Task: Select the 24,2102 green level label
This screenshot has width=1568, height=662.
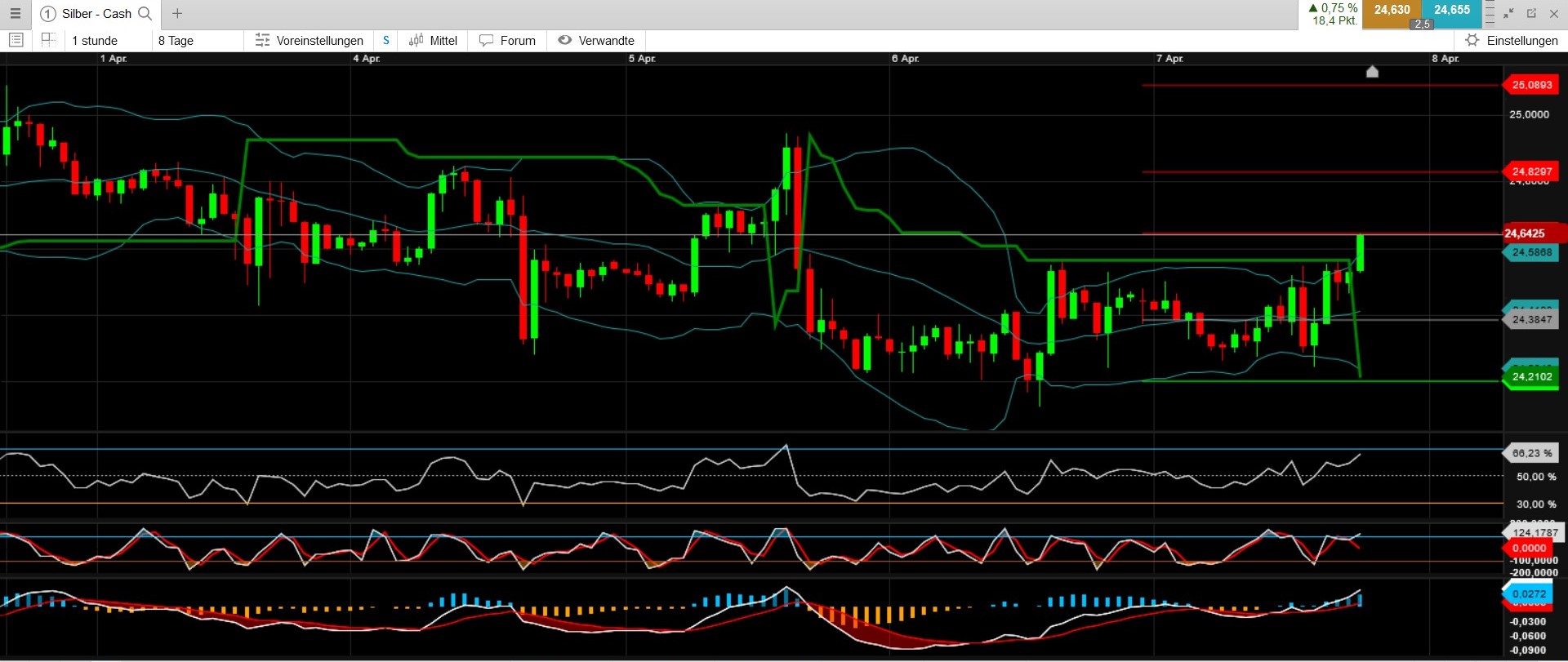Action: tap(1531, 376)
